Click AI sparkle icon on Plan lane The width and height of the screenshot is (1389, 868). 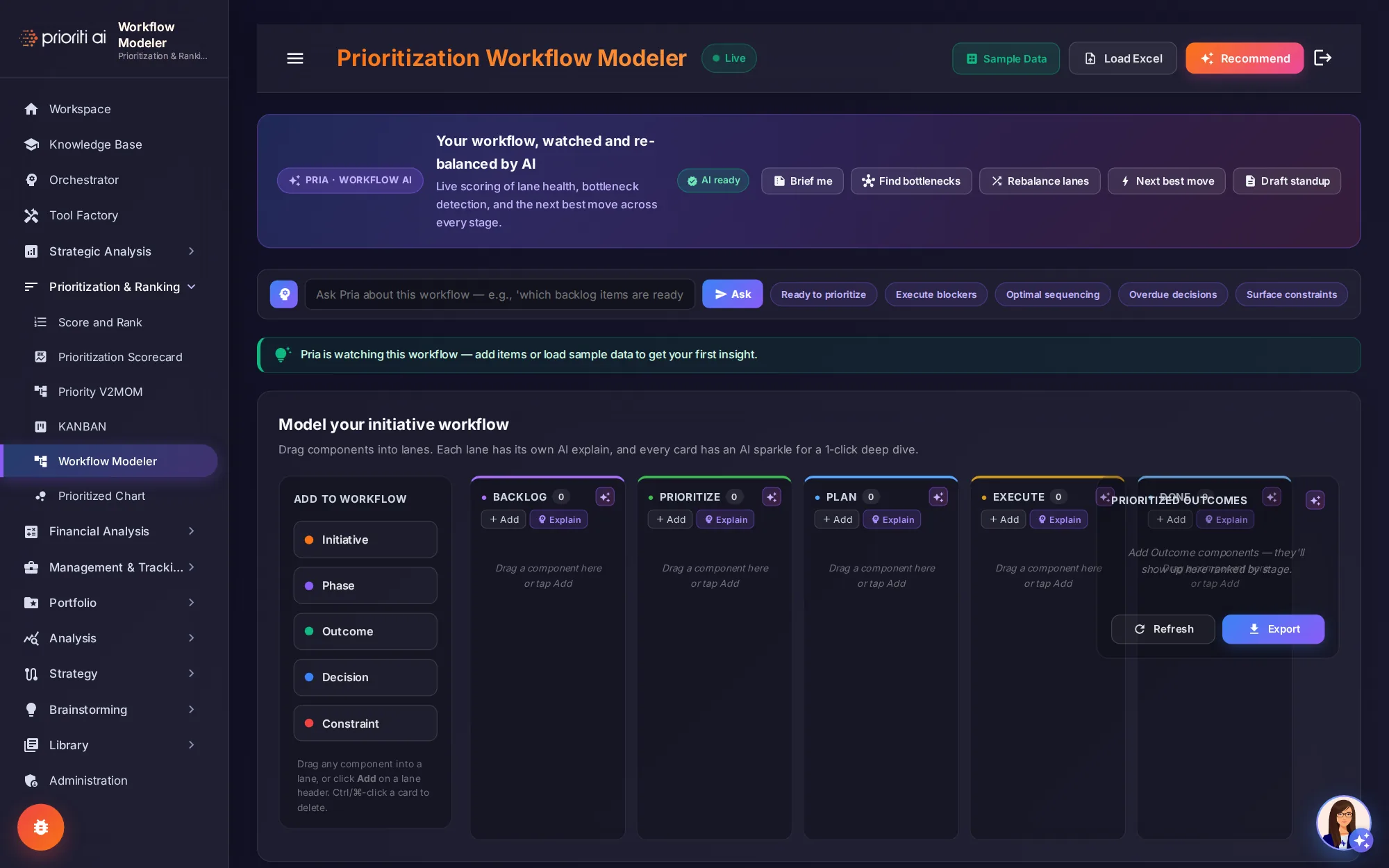pyautogui.click(x=938, y=497)
